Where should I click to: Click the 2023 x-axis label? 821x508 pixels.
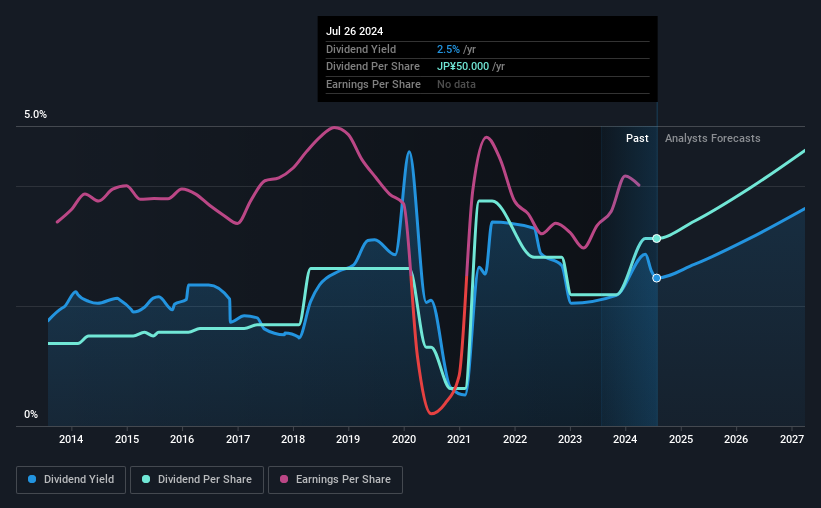[x=570, y=439]
